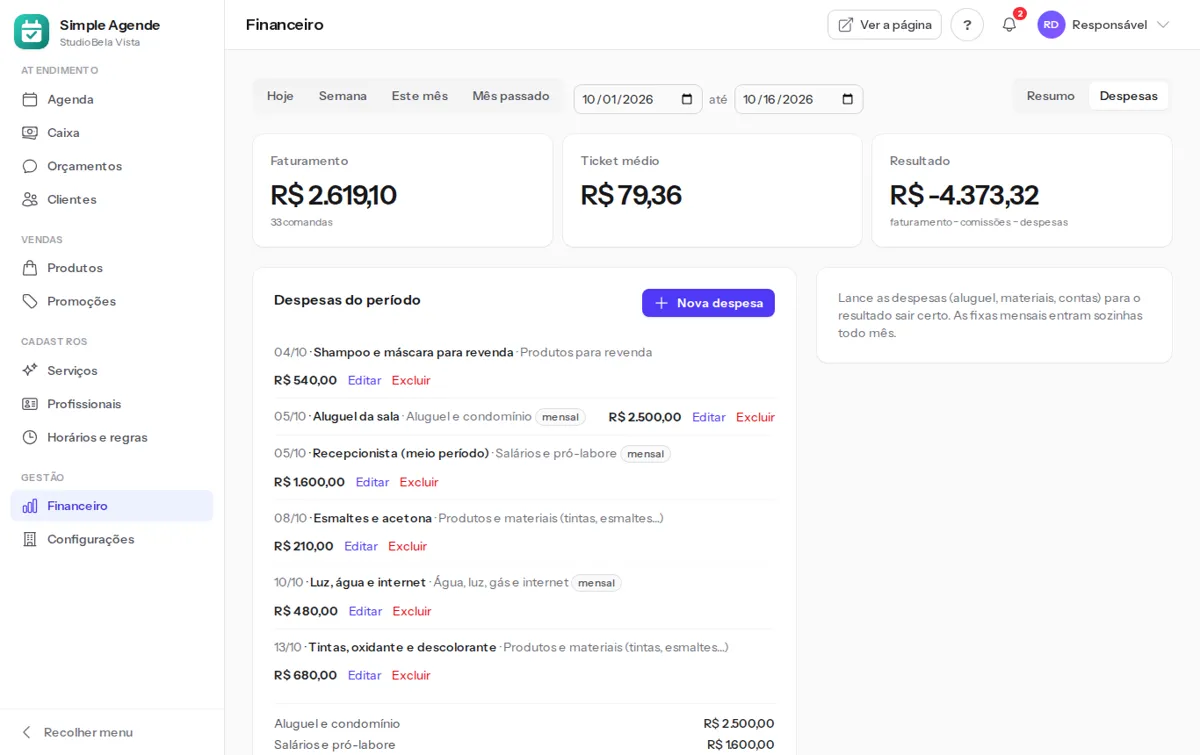The height and width of the screenshot is (755, 1200).
Task: Open notifications bell with 2 badge
Action: [1010, 25]
